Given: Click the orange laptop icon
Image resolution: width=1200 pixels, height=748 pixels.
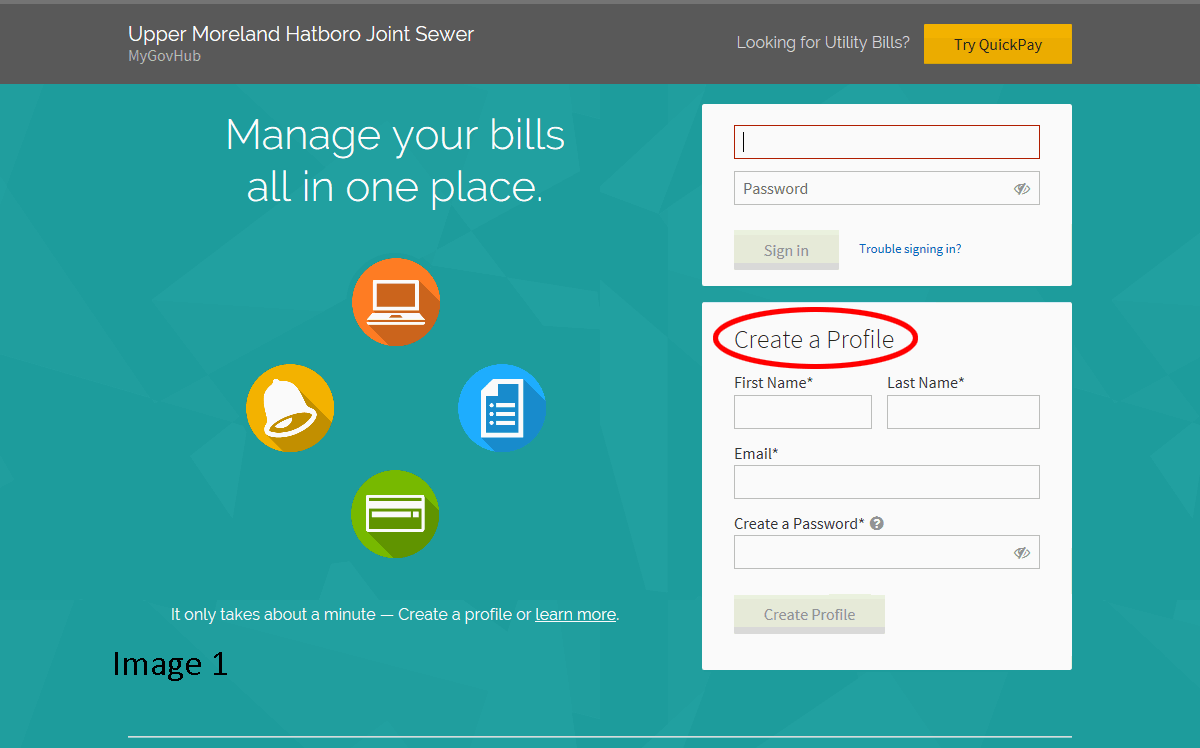Looking at the screenshot, I should point(395,301).
